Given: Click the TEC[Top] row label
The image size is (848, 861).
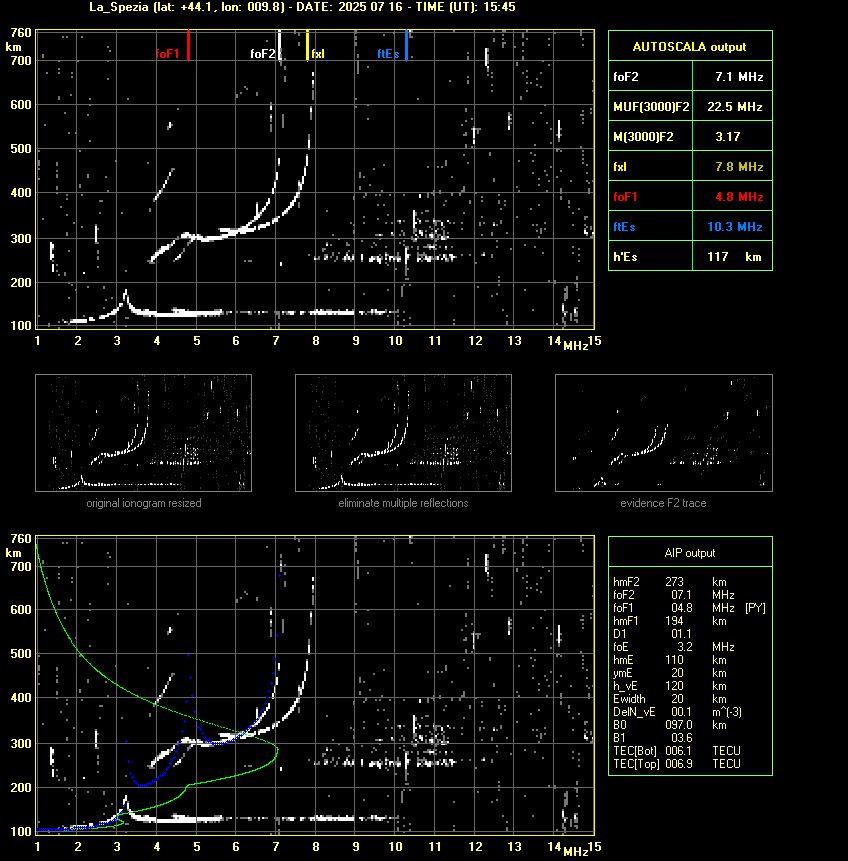Looking at the screenshot, I should pos(636,764).
